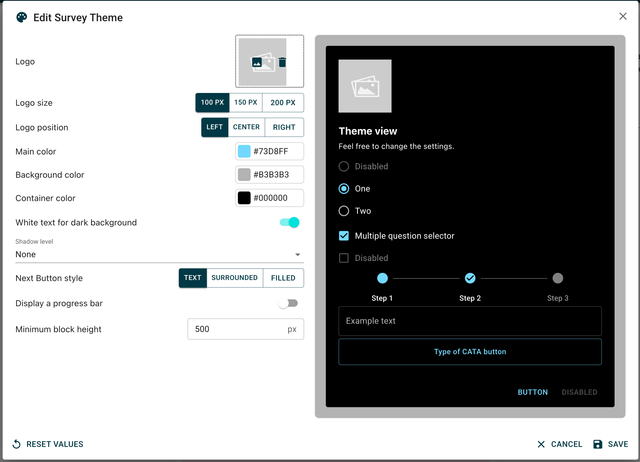Select Filled next button style
Viewport: 640px width, 462px height.
coord(284,278)
